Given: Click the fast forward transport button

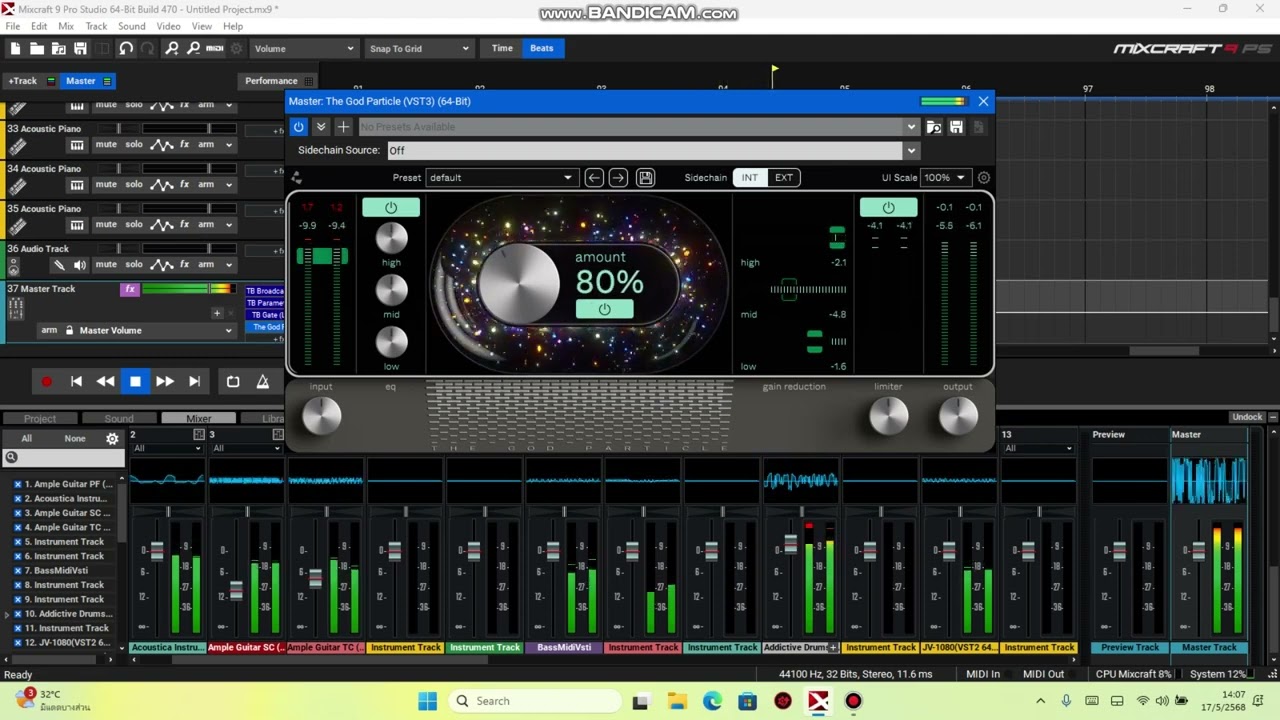Looking at the screenshot, I should click(x=165, y=381).
